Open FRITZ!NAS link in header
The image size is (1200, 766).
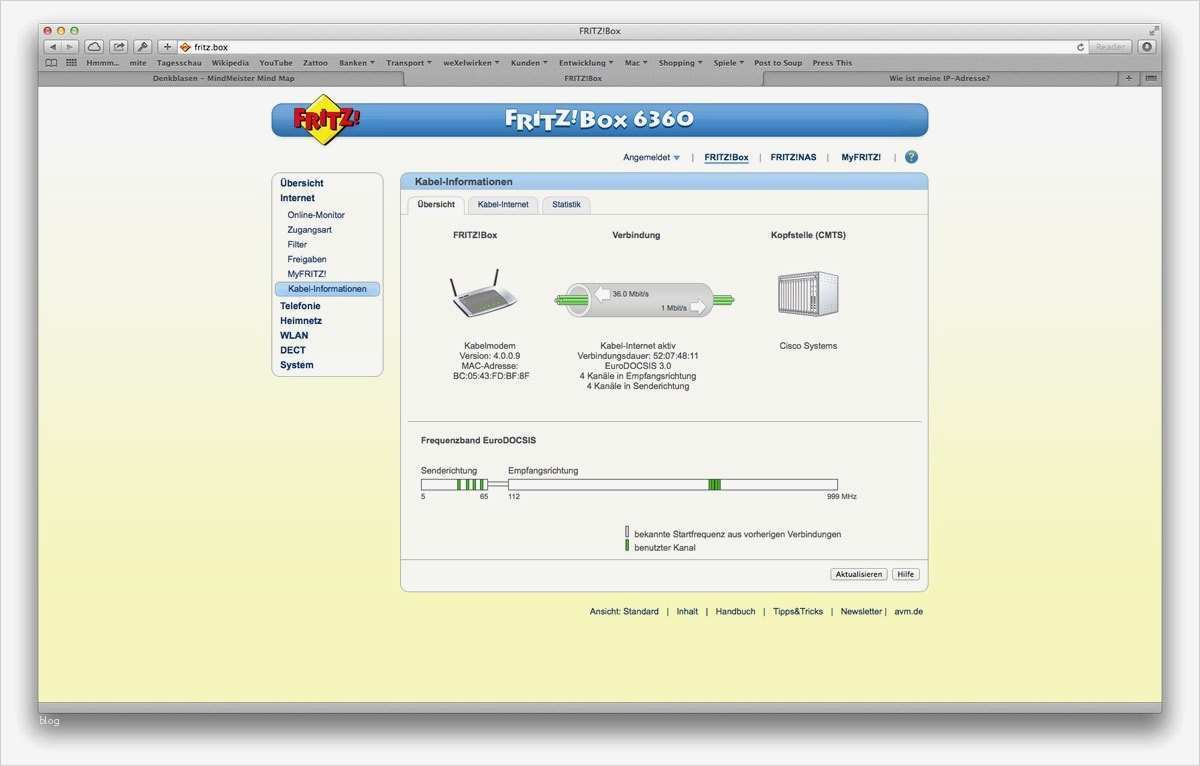[793, 157]
